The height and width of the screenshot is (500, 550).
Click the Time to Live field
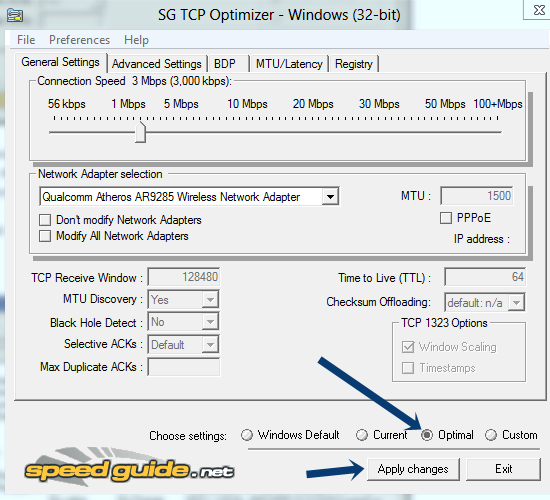tap(485, 277)
